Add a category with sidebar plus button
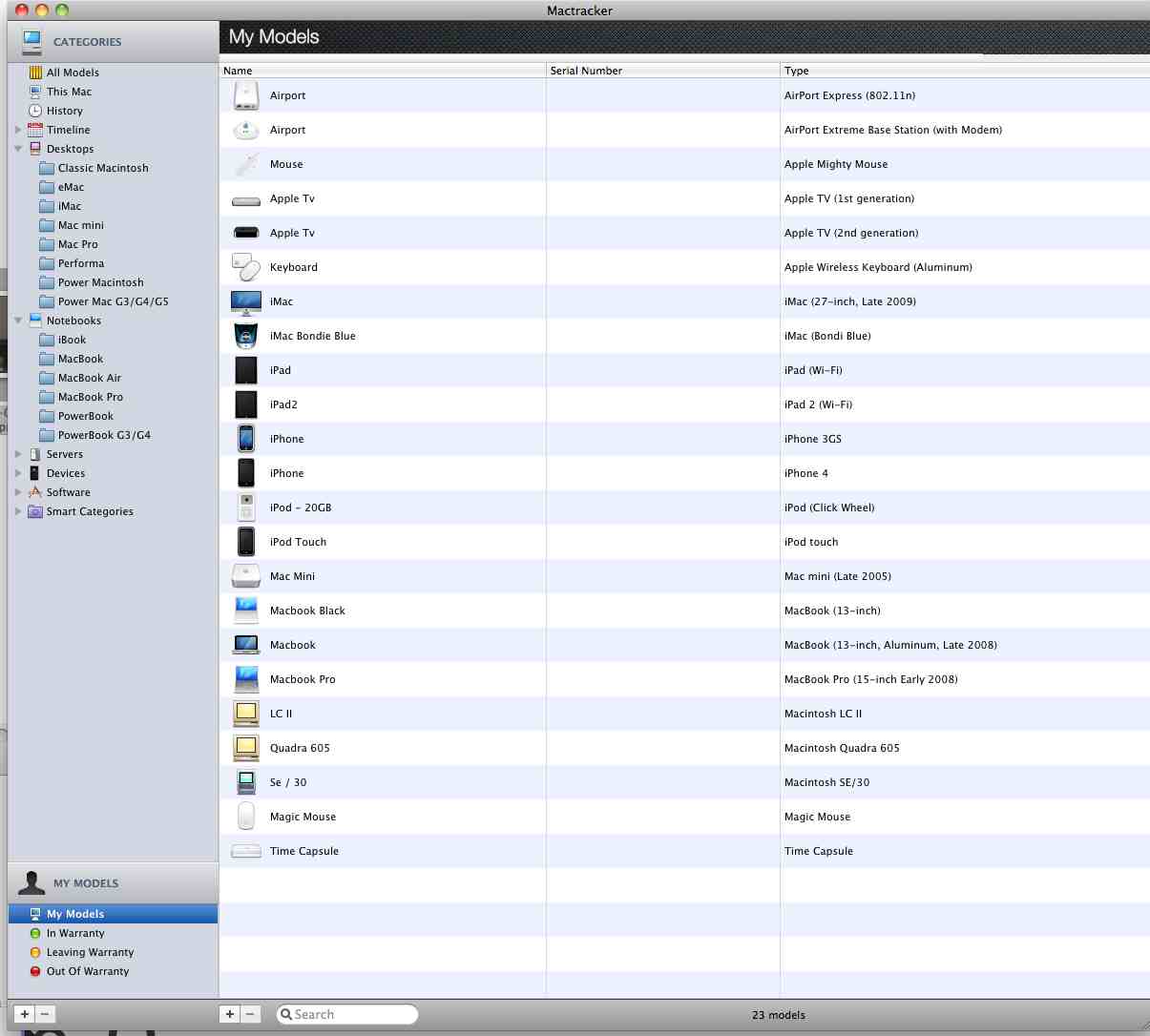Screen dimensions: 1150x1036 coord(26,1014)
